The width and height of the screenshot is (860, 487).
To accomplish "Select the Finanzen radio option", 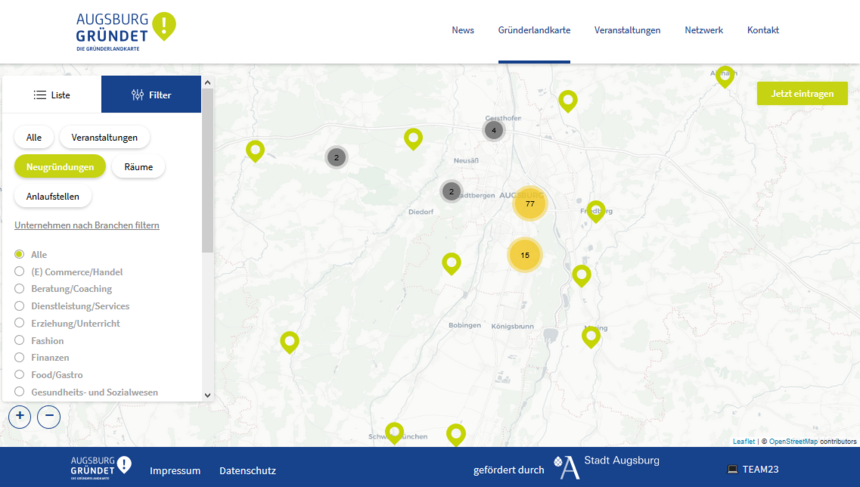I will (x=19, y=357).
